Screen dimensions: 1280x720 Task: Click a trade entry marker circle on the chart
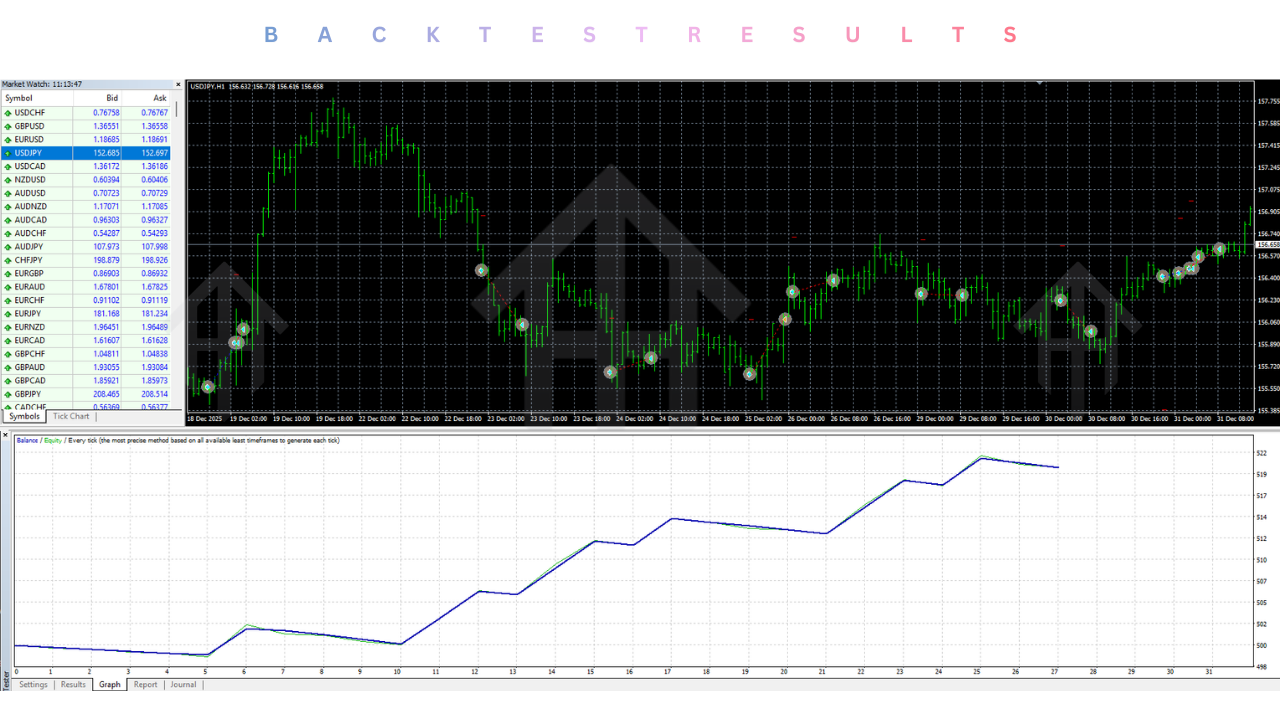[481, 270]
